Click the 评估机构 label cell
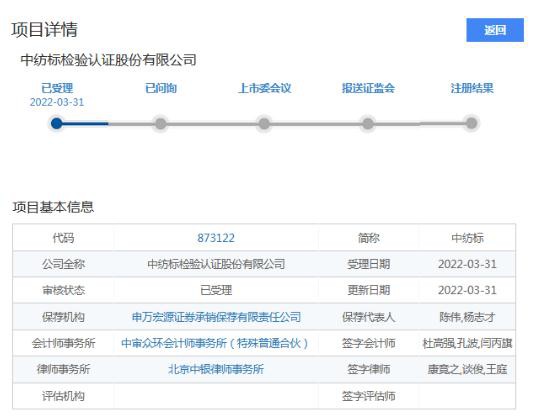The height and width of the screenshot is (419, 538). pyautogui.click(x=63, y=396)
